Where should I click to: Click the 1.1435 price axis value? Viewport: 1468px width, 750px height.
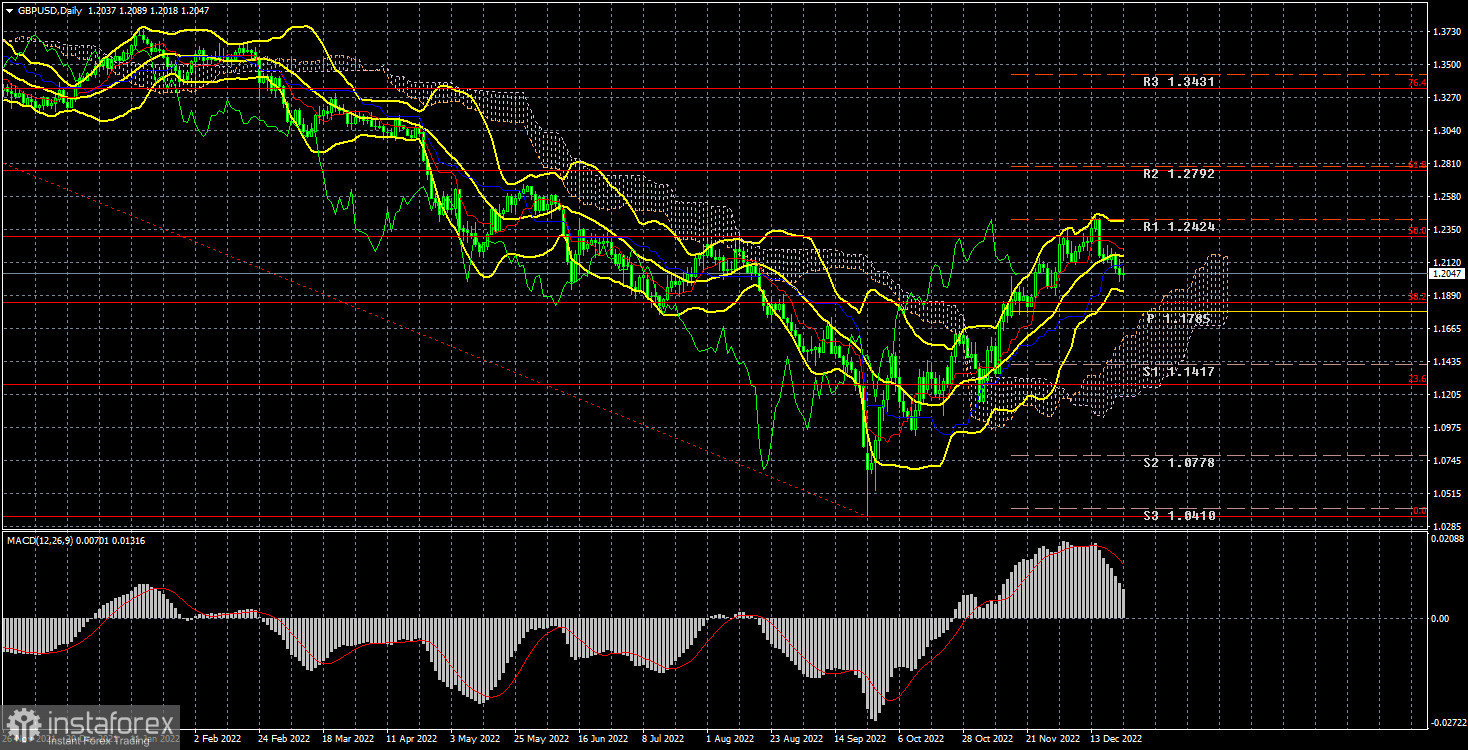pos(1447,362)
